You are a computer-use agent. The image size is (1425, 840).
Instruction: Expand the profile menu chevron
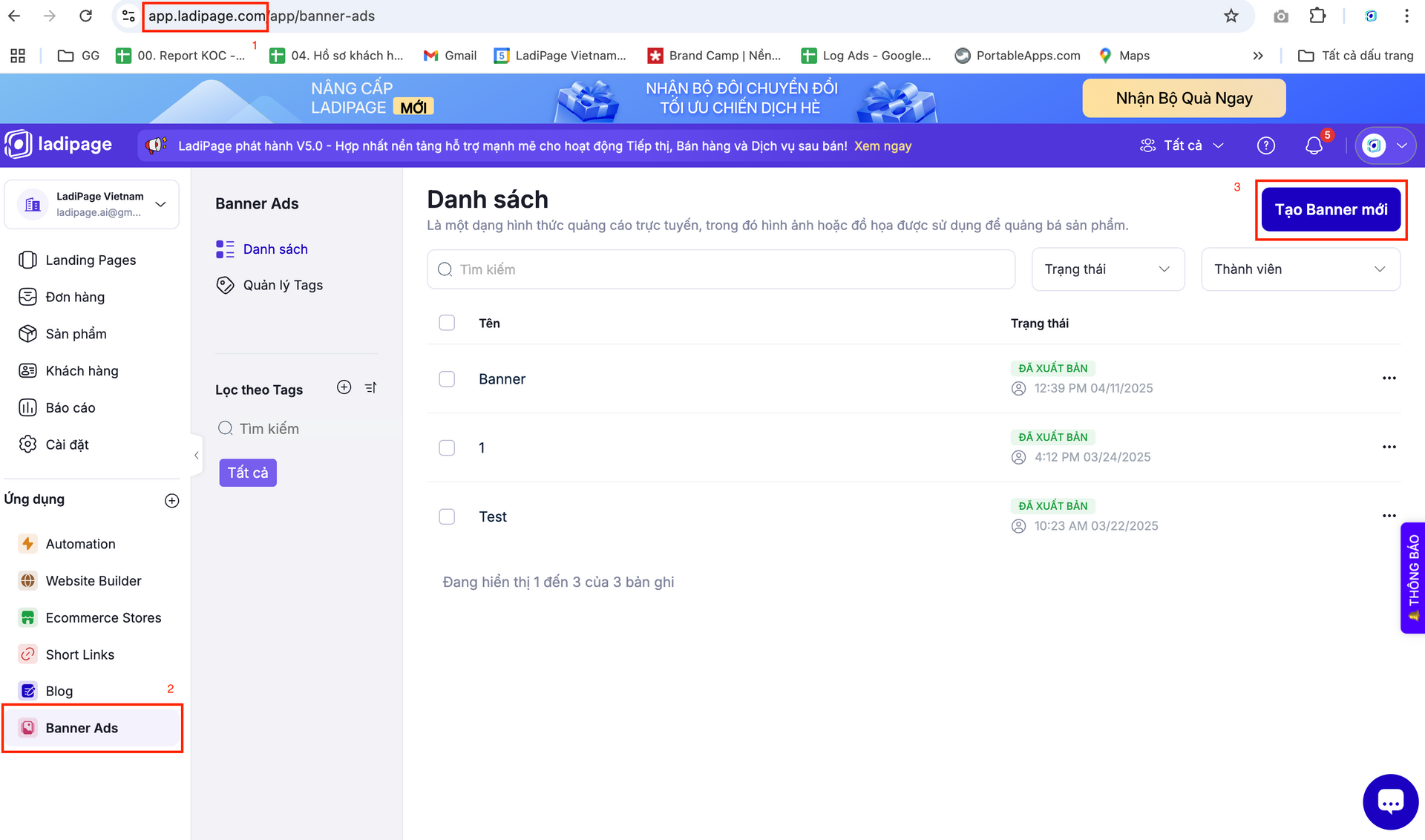pos(1402,145)
